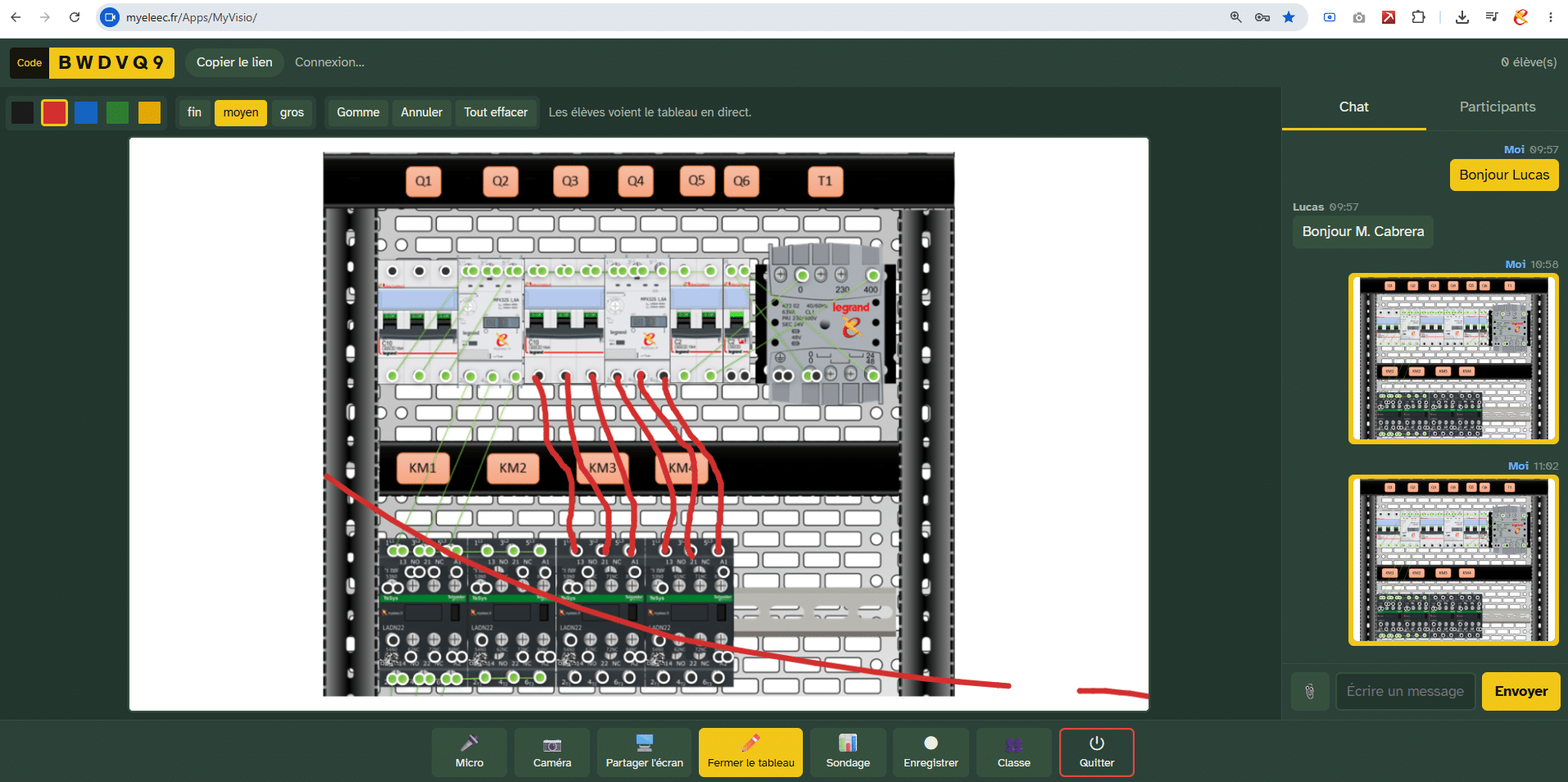This screenshot has width=1568, height=782.
Task: Bookmark page with star icon
Action: (x=1289, y=17)
